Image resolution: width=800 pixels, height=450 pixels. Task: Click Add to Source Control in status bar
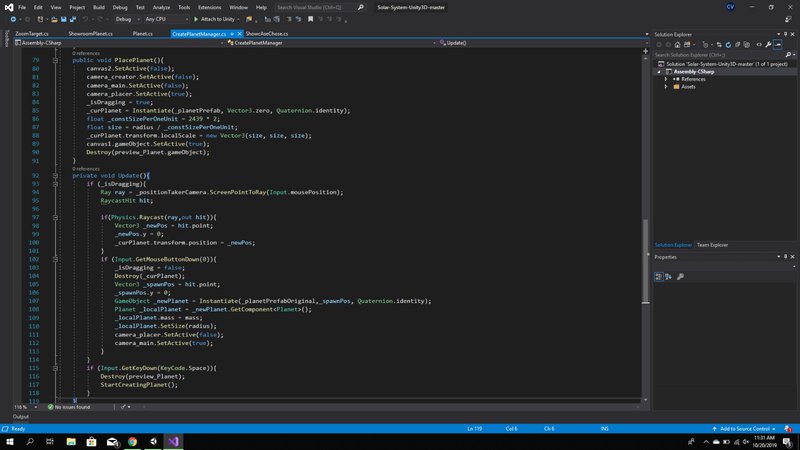[745, 428]
